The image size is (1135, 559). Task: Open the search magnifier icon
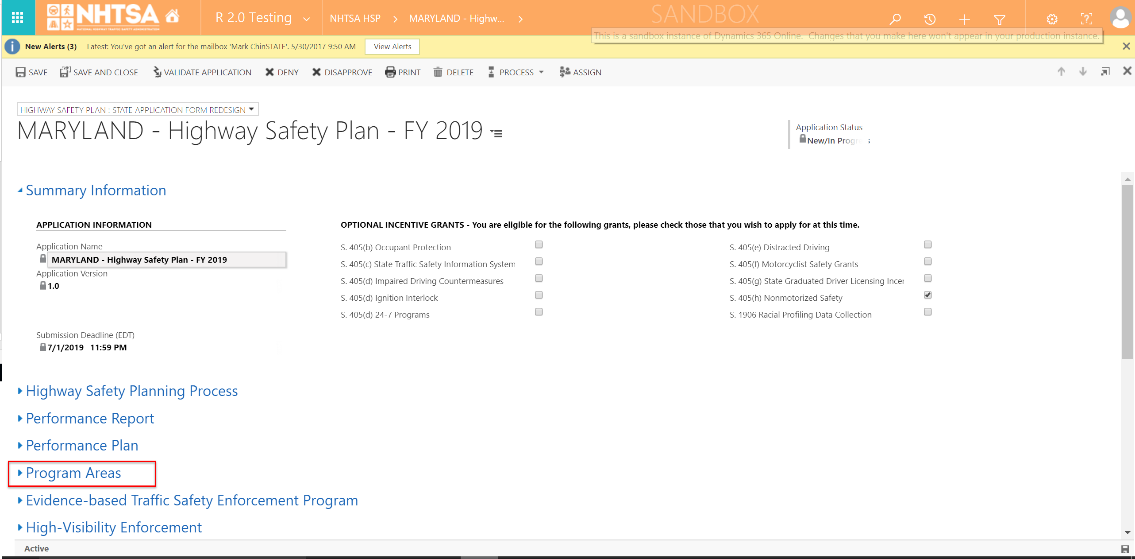click(896, 19)
